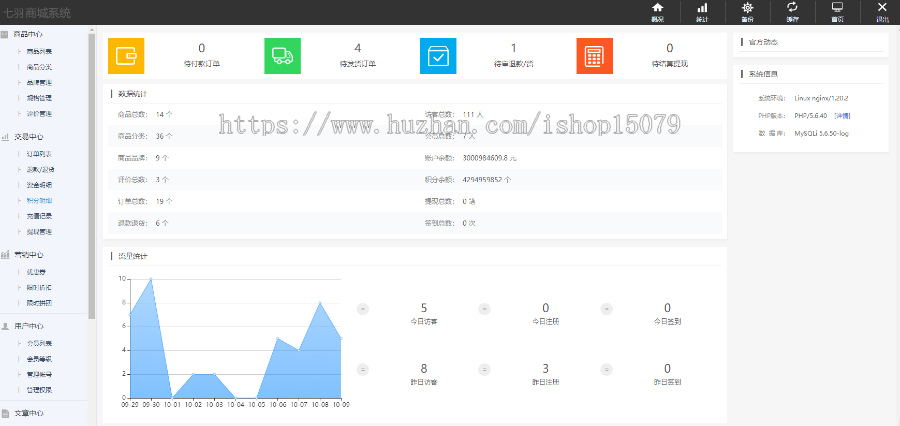Collapse the 用户中心 sidebar group

pyautogui.click(x=29, y=326)
